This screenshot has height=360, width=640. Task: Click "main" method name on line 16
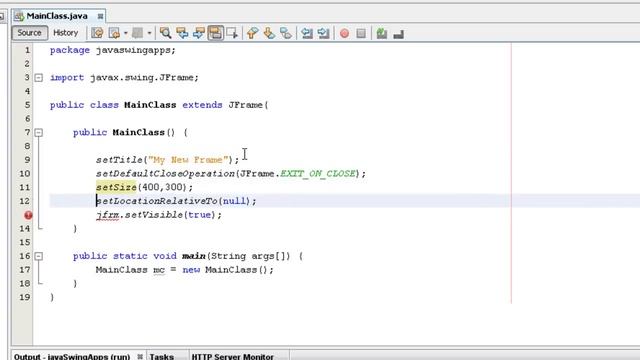[194, 256]
